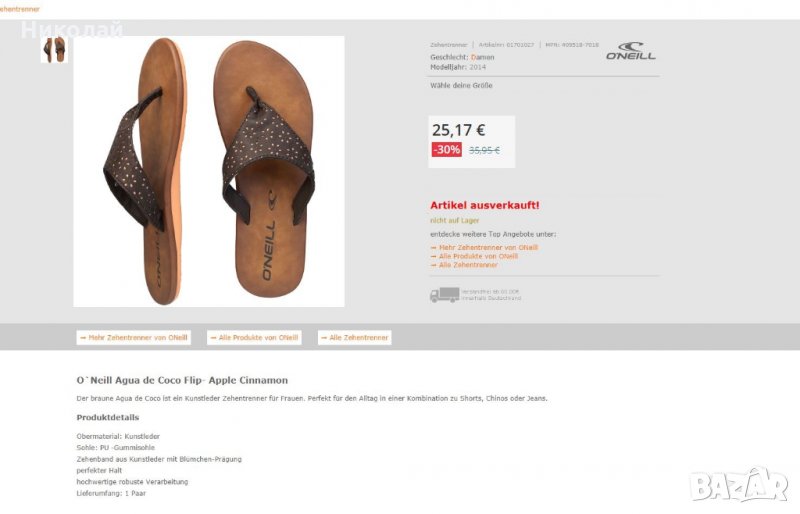The width and height of the screenshot is (800, 514).
Task: Click the delivery truck shipping icon
Action: pyautogui.click(x=444, y=295)
